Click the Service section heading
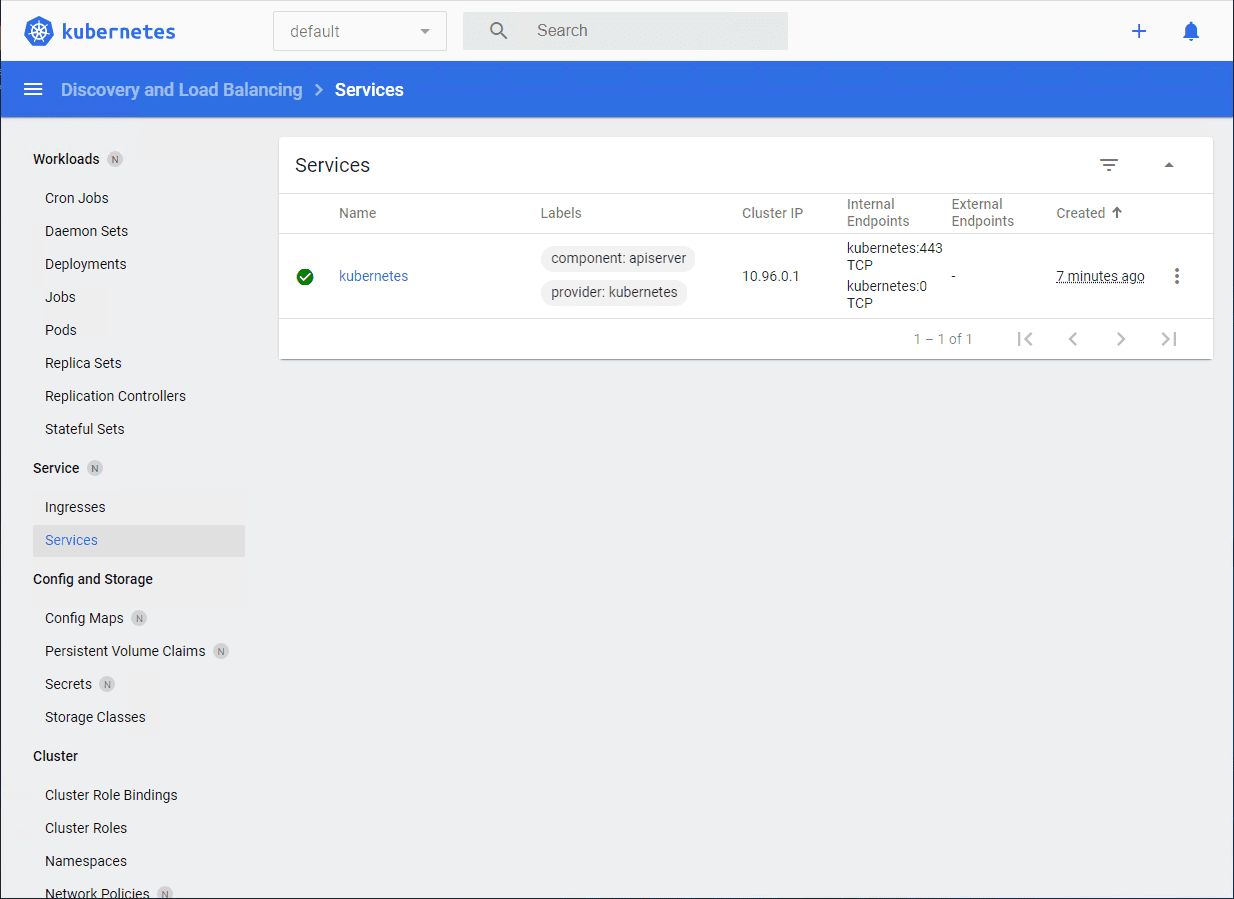The width and height of the screenshot is (1234, 899). click(x=56, y=468)
